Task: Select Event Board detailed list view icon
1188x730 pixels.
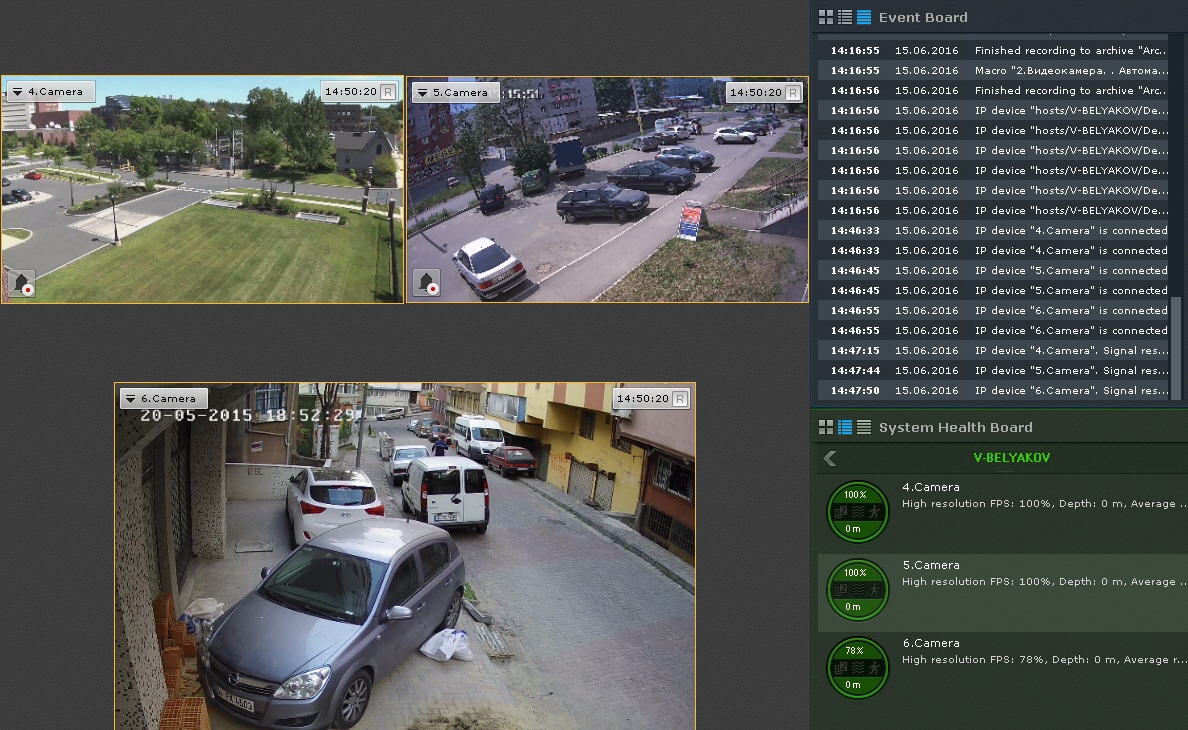Action: (845, 17)
